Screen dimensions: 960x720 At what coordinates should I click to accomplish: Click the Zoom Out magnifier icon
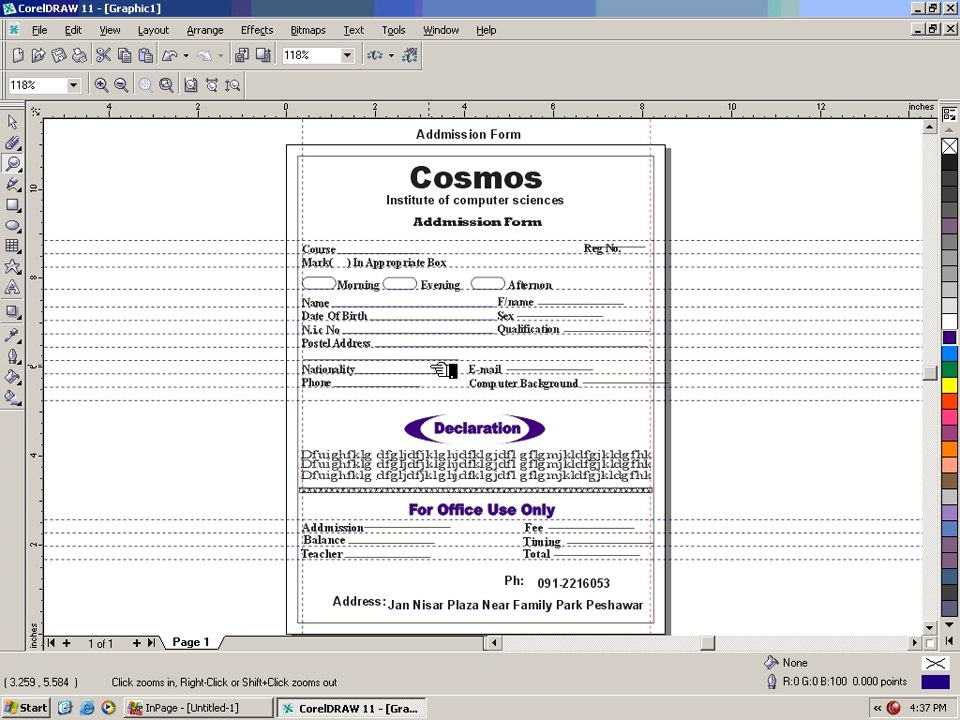click(121, 85)
